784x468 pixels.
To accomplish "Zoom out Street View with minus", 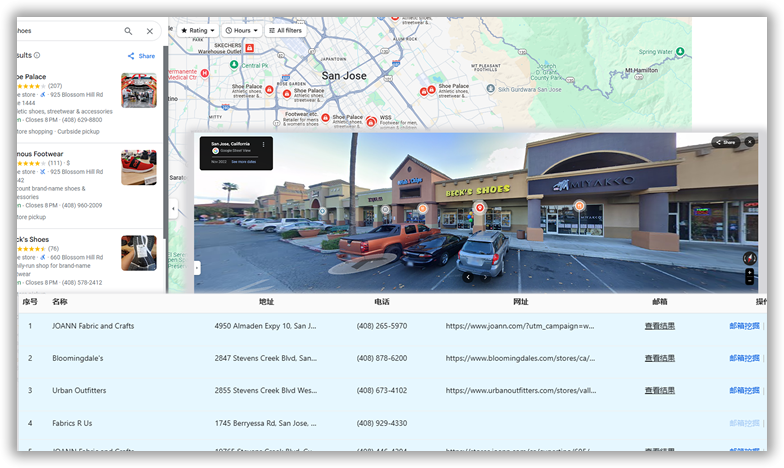I will coord(750,281).
